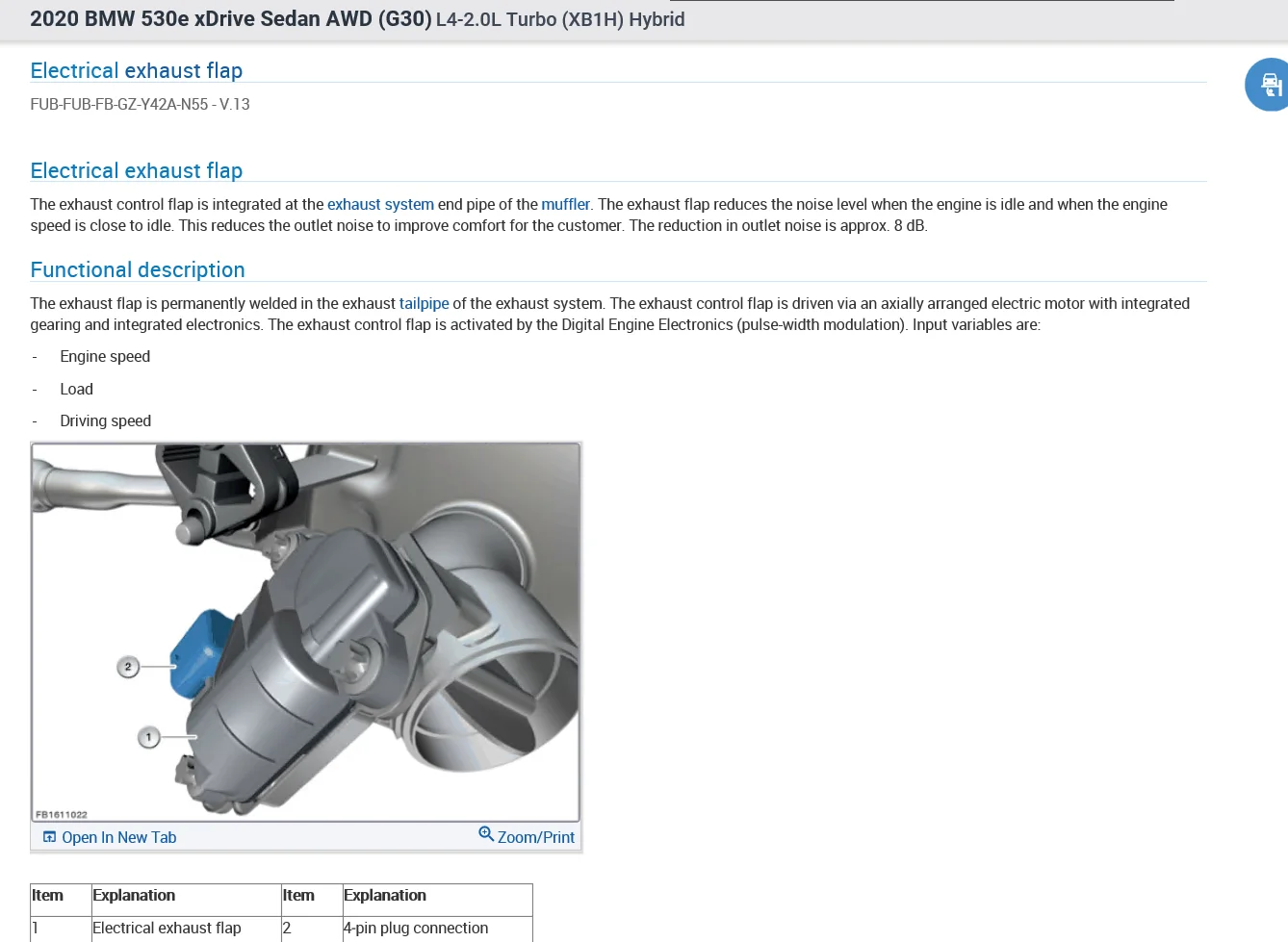
Task: Click 'Electrical exhaust flap' table cell
Action: [x=186, y=929]
